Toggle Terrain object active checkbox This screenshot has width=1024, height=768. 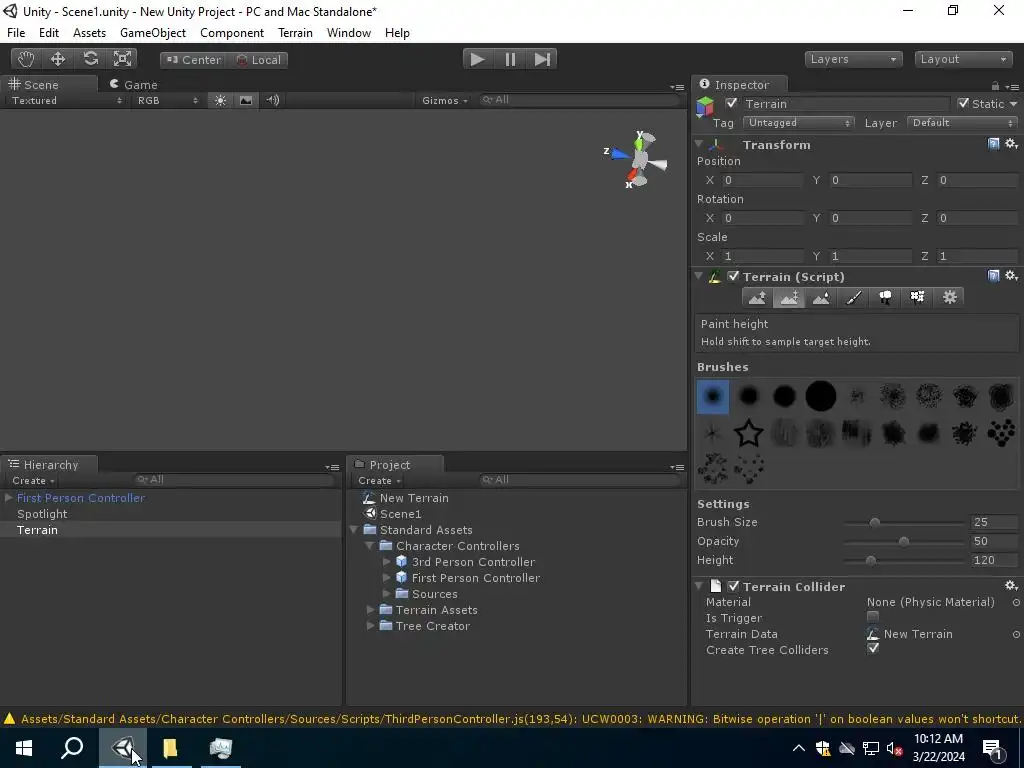(x=731, y=103)
